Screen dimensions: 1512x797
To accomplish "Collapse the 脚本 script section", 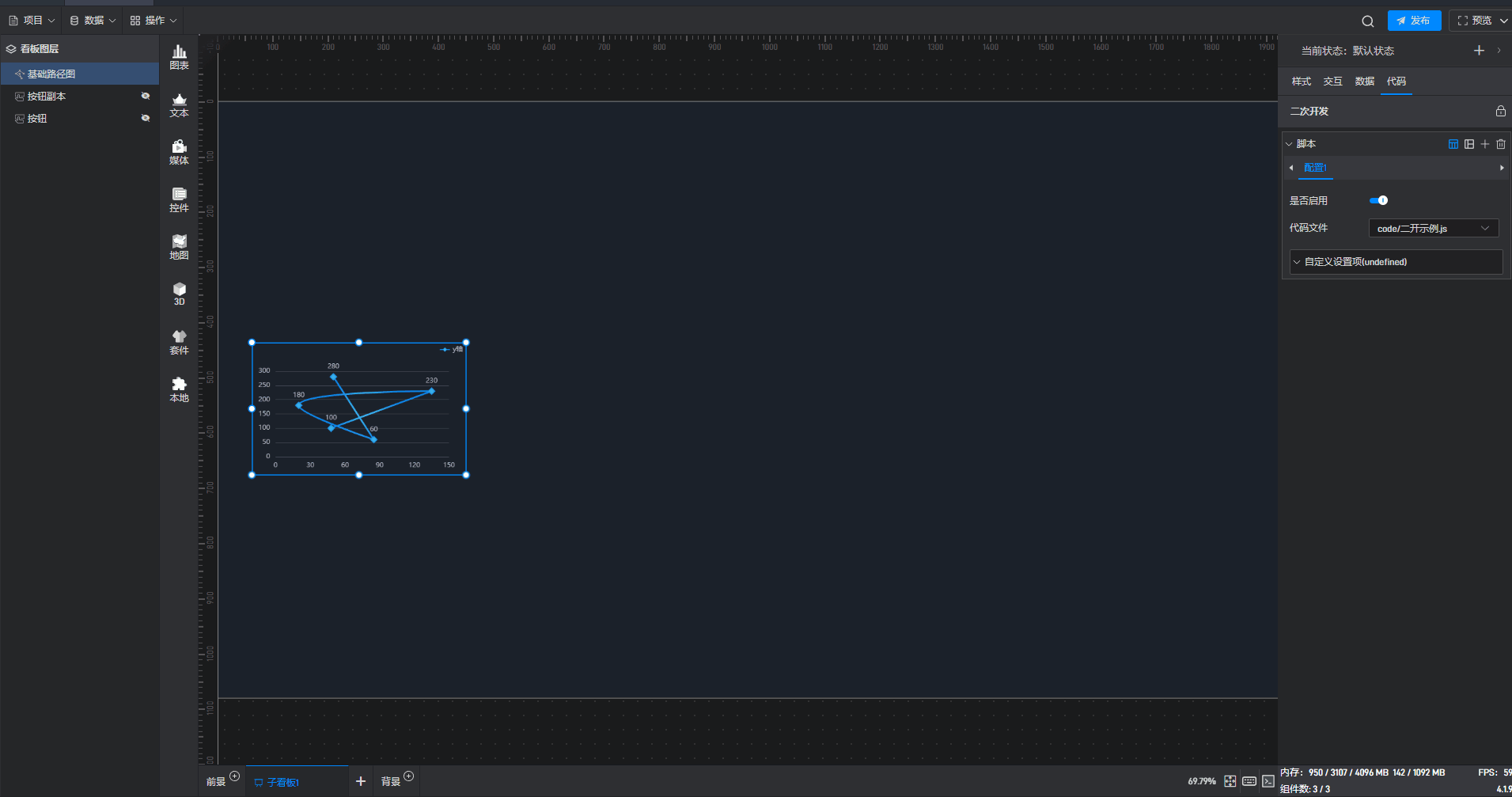I will [1289, 144].
